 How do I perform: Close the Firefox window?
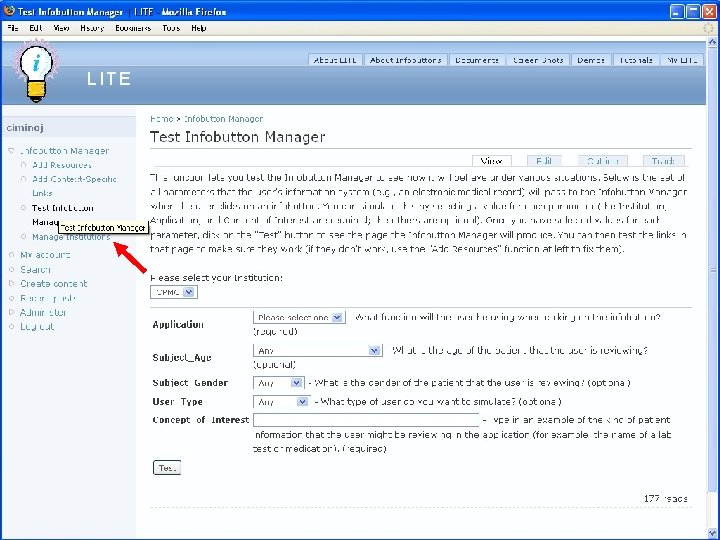(x=709, y=11)
